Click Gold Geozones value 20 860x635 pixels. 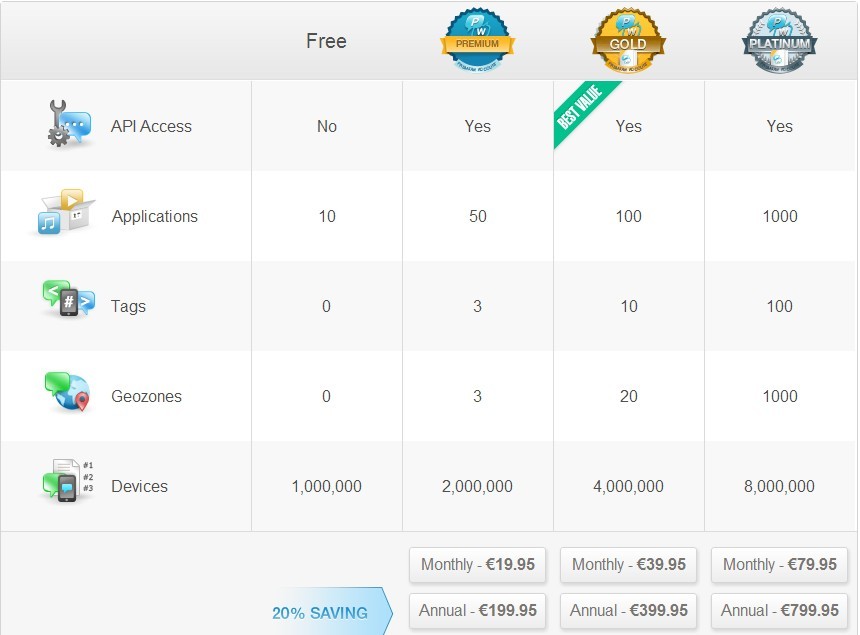pyautogui.click(x=629, y=396)
